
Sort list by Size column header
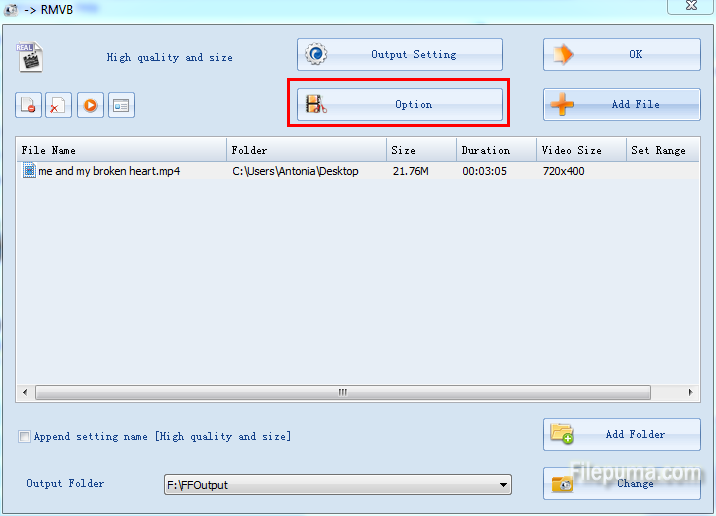[420, 150]
